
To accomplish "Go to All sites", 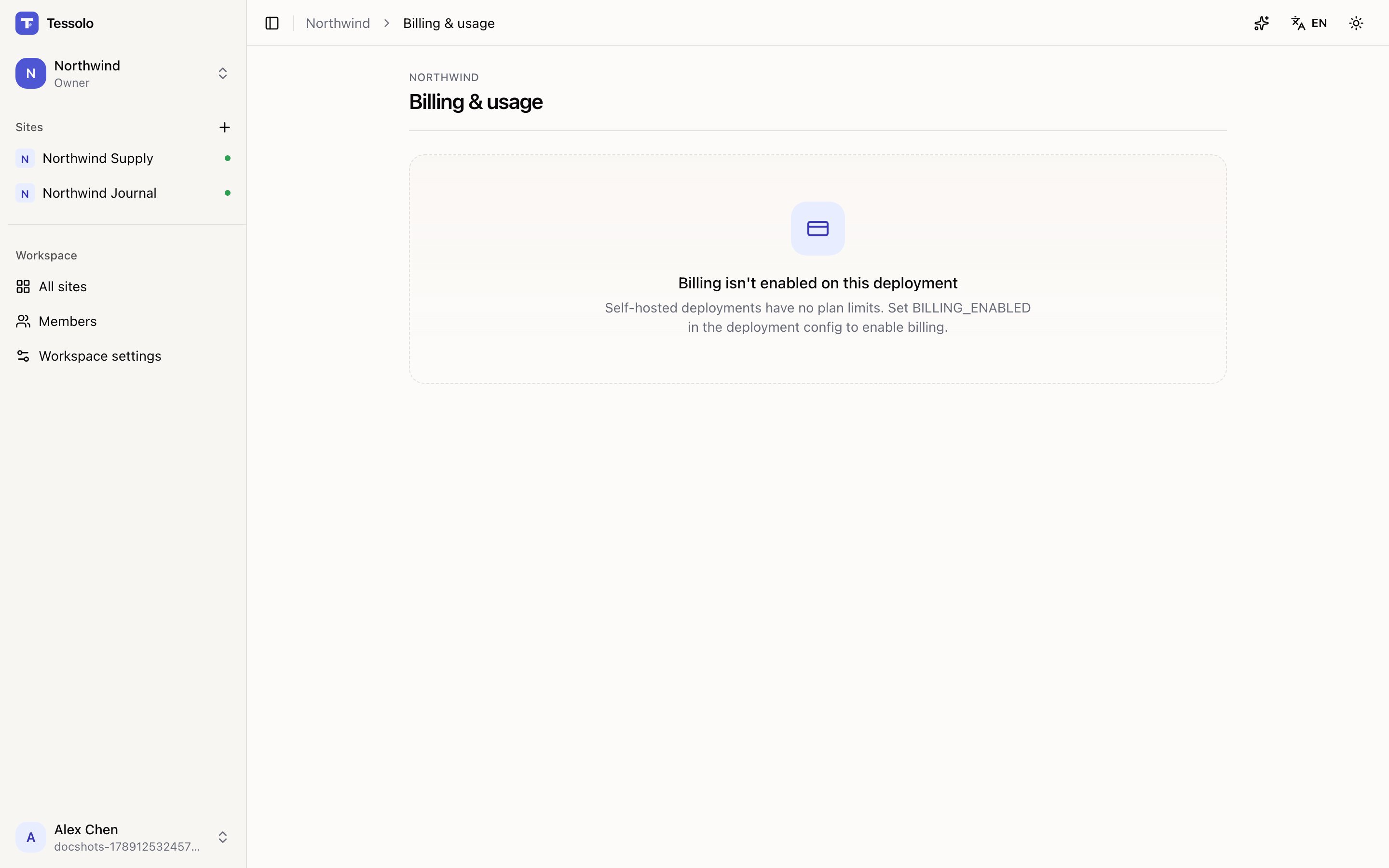I will tap(123, 286).
